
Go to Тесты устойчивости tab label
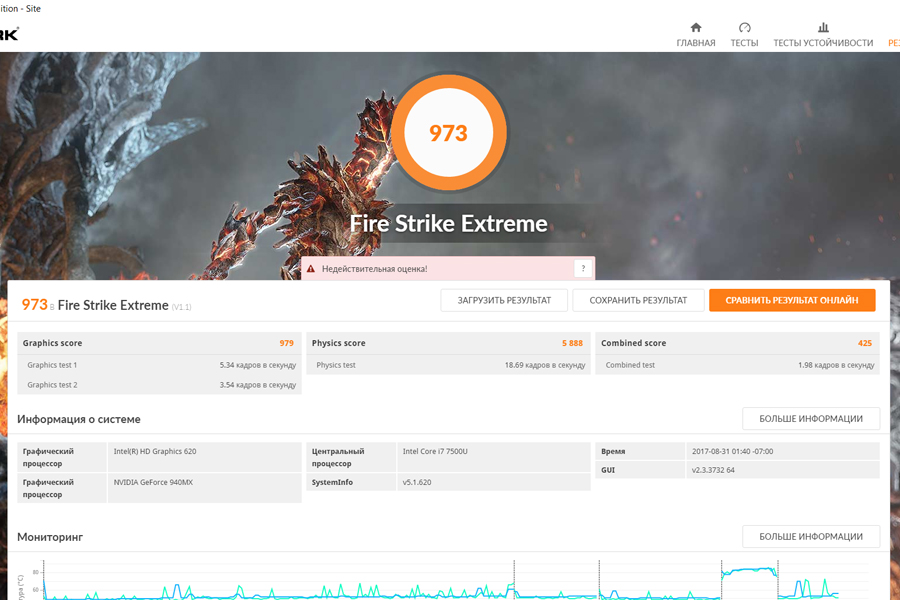[823, 43]
